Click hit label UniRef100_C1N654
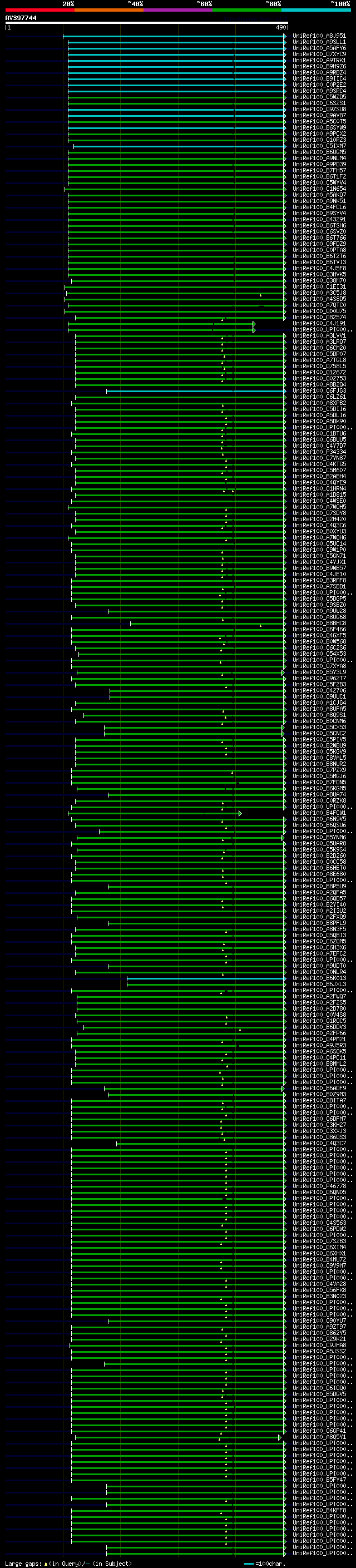The height and width of the screenshot is (1568, 356). tap(319, 189)
